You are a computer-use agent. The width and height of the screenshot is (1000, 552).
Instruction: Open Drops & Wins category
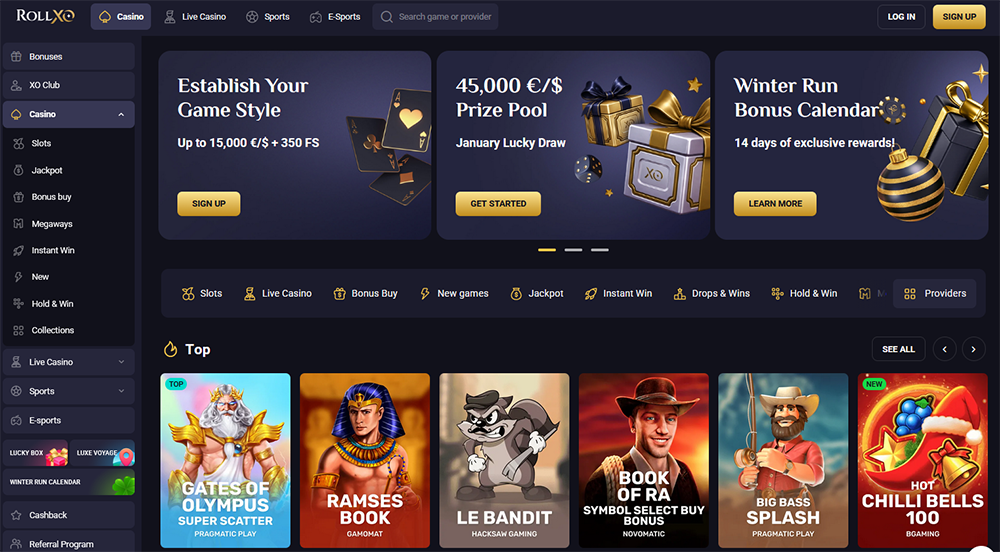712,293
